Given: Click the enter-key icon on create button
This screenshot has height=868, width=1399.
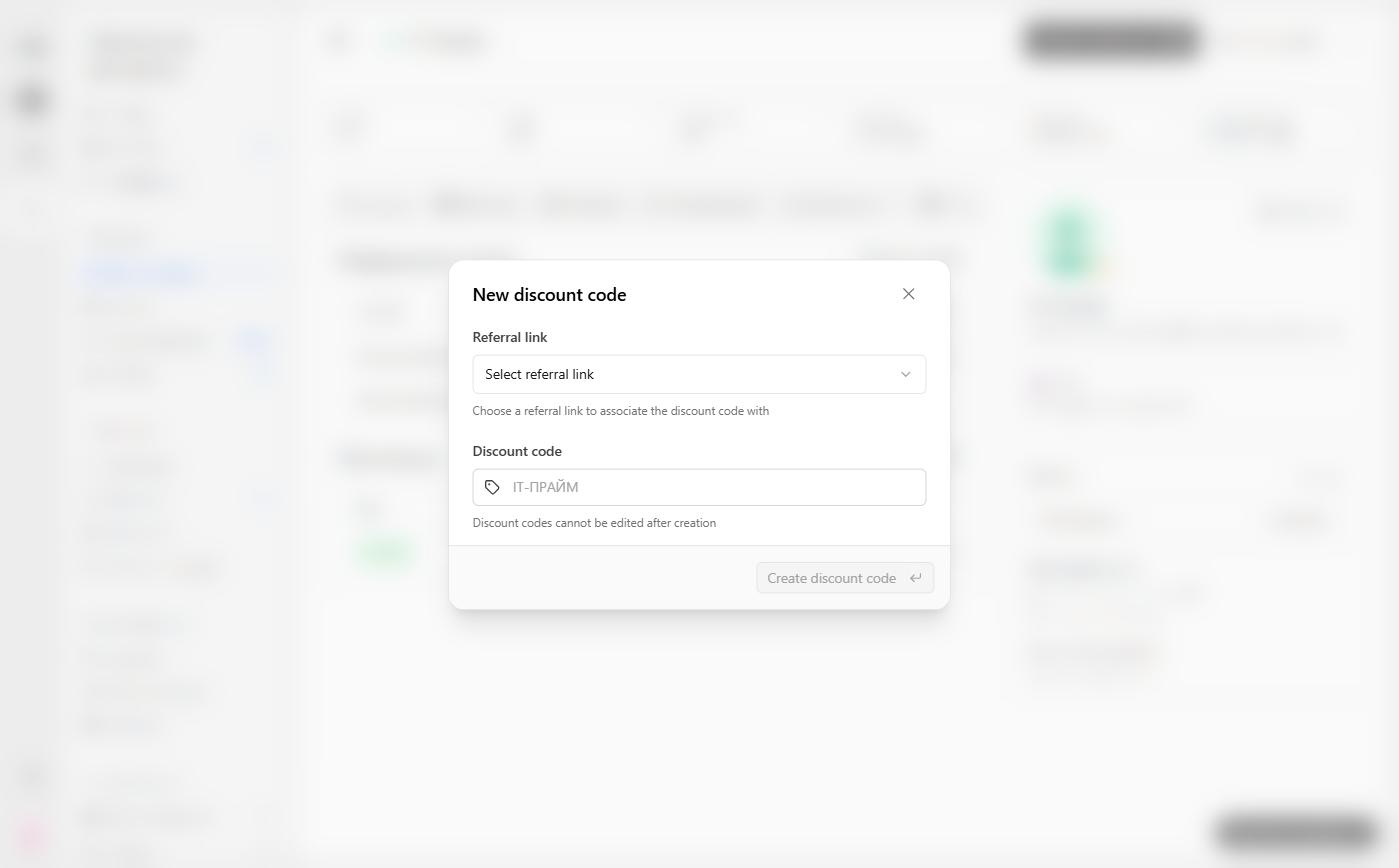Looking at the screenshot, I should pos(915,578).
